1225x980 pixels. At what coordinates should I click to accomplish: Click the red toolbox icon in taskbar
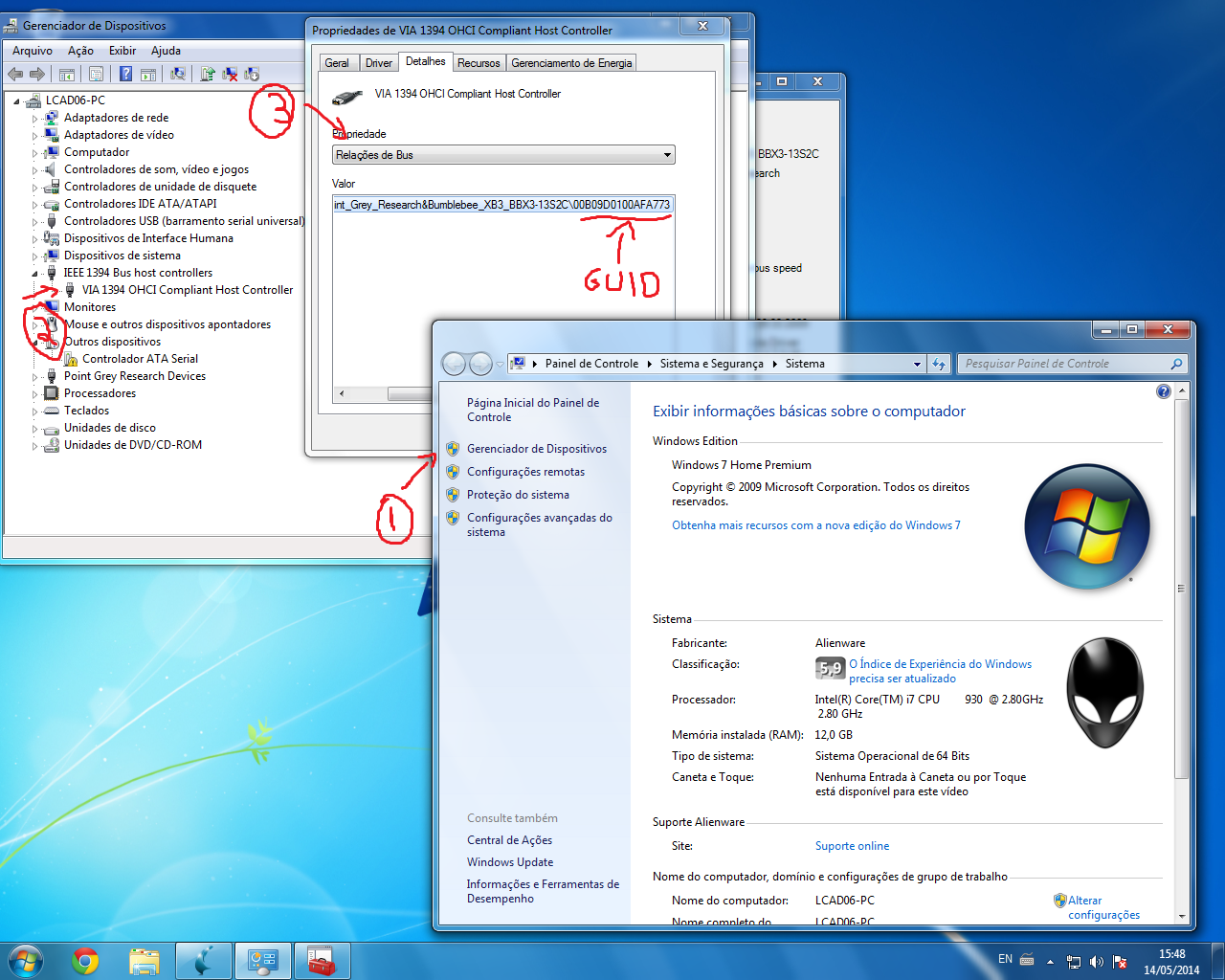pyautogui.click(x=322, y=961)
